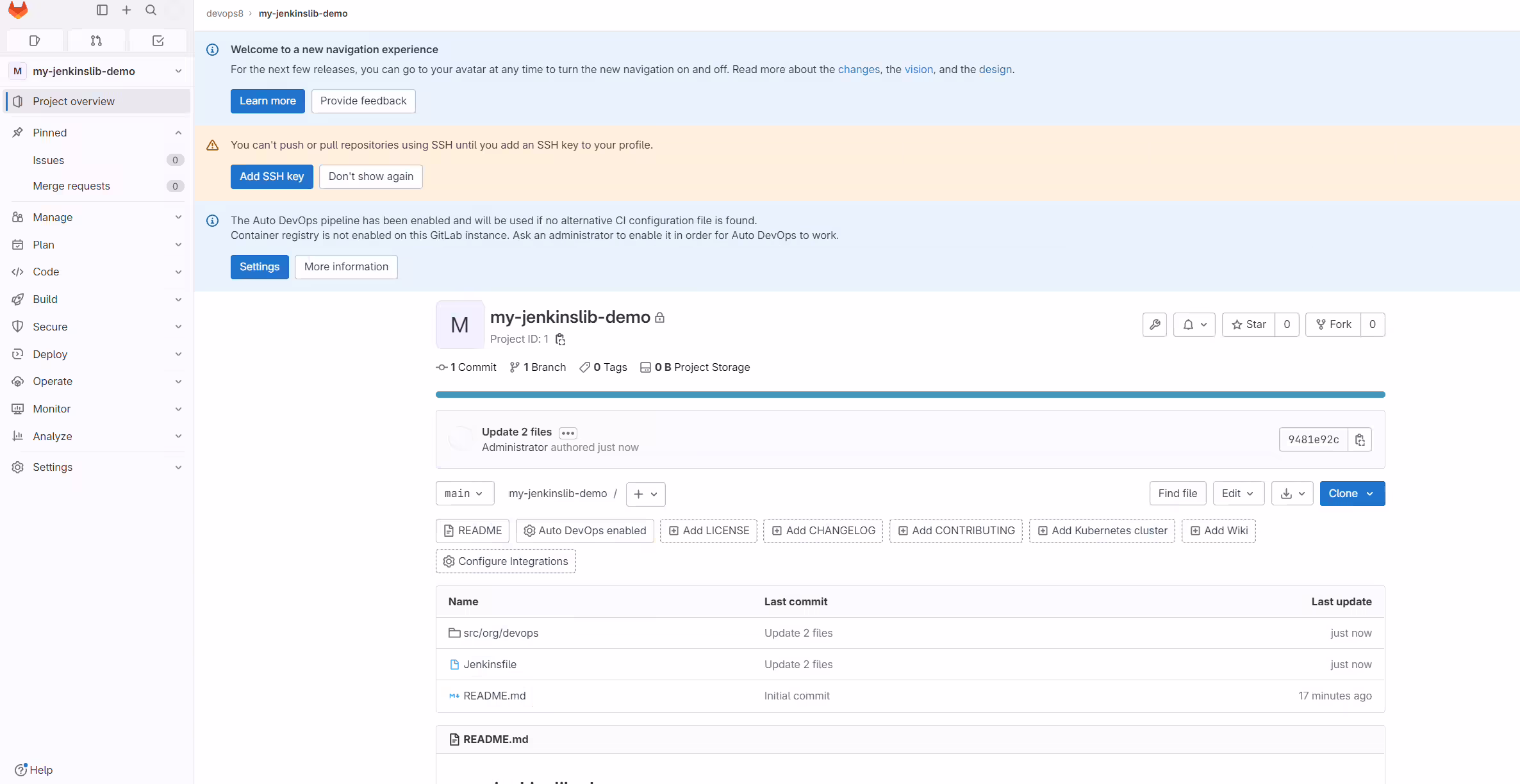Image resolution: width=1520 pixels, height=784 pixels.
Task: Star the my-jenkinslib-demo project
Action: pos(1248,325)
